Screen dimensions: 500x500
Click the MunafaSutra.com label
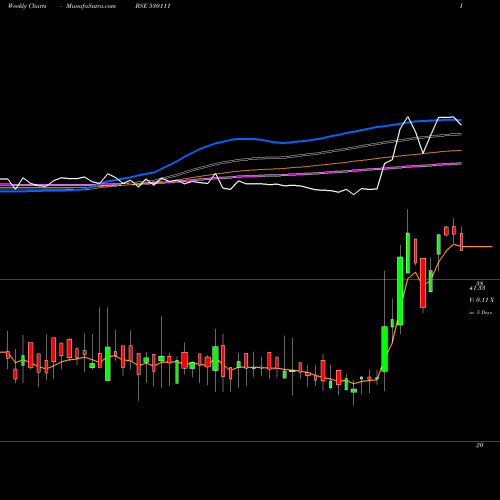[91, 6]
